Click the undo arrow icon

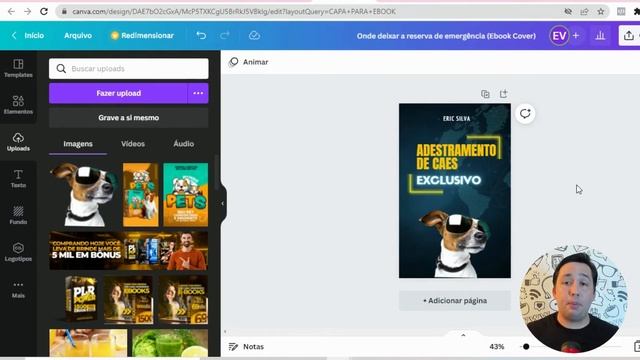point(201,36)
